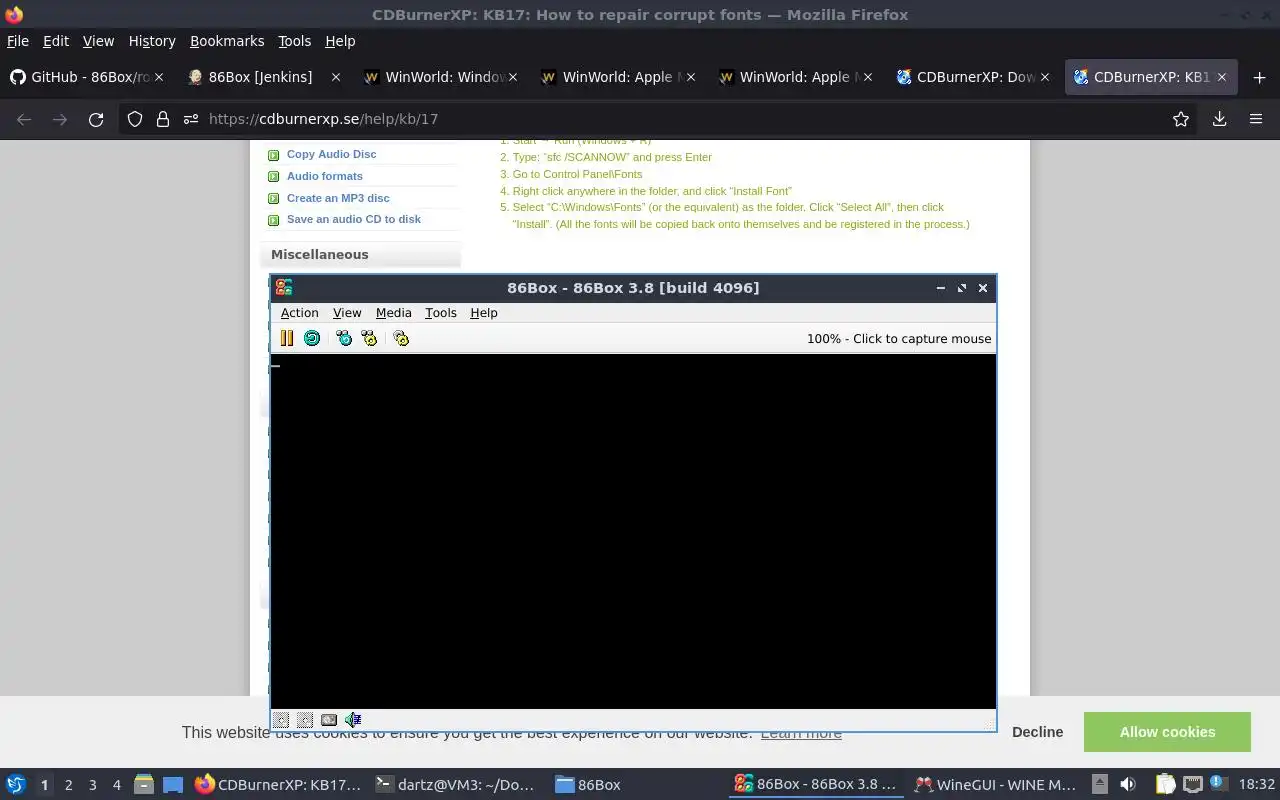Screen dimensions: 1280x800
Task: Open 86Box Action menu
Action: (x=299, y=313)
